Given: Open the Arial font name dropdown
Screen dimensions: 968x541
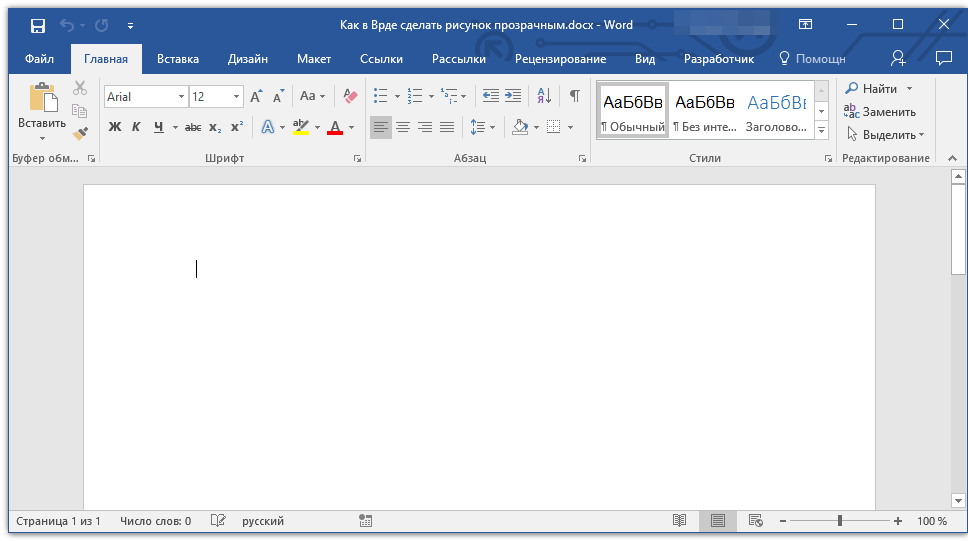Looking at the screenshot, I should (181, 97).
